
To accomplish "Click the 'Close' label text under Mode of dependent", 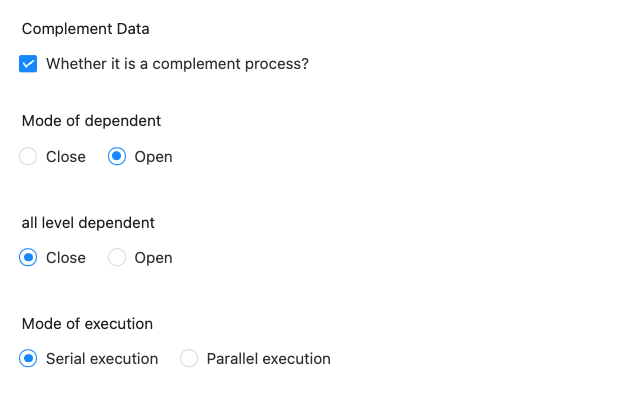I will point(66,157).
